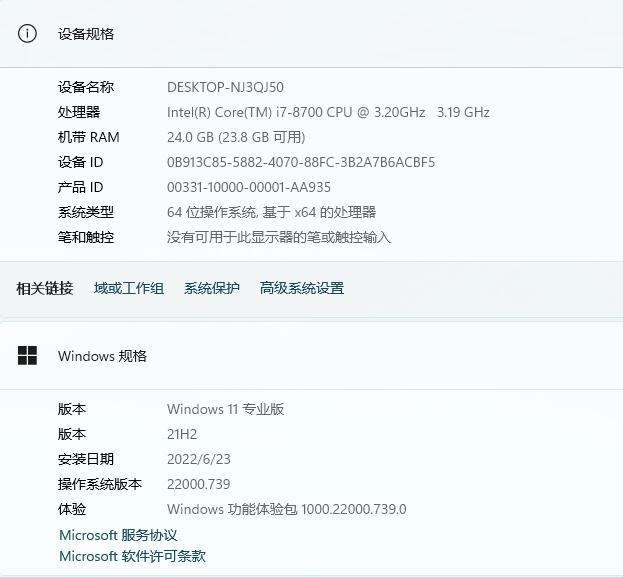Viewport: 623px width, 577px height.
Task: Click the Windows logo icon beside Windows 规格
Action: (27, 355)
